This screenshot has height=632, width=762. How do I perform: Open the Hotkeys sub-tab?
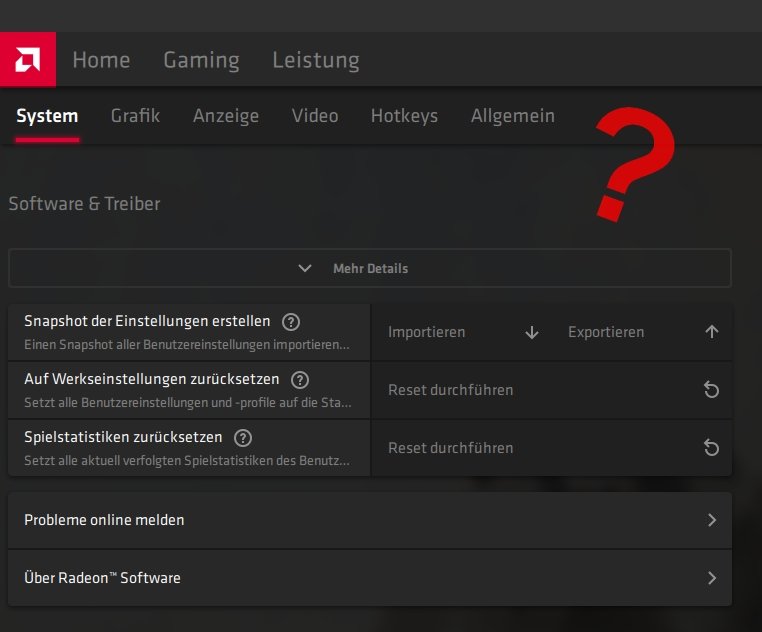[x=404, y=116]
